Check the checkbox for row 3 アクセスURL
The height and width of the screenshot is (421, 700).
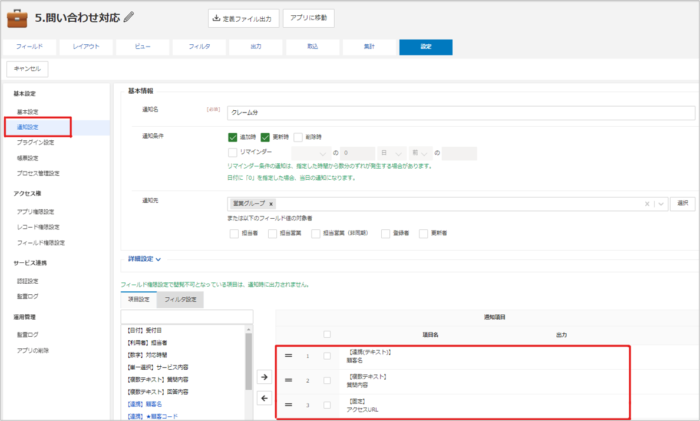(327, 405)
